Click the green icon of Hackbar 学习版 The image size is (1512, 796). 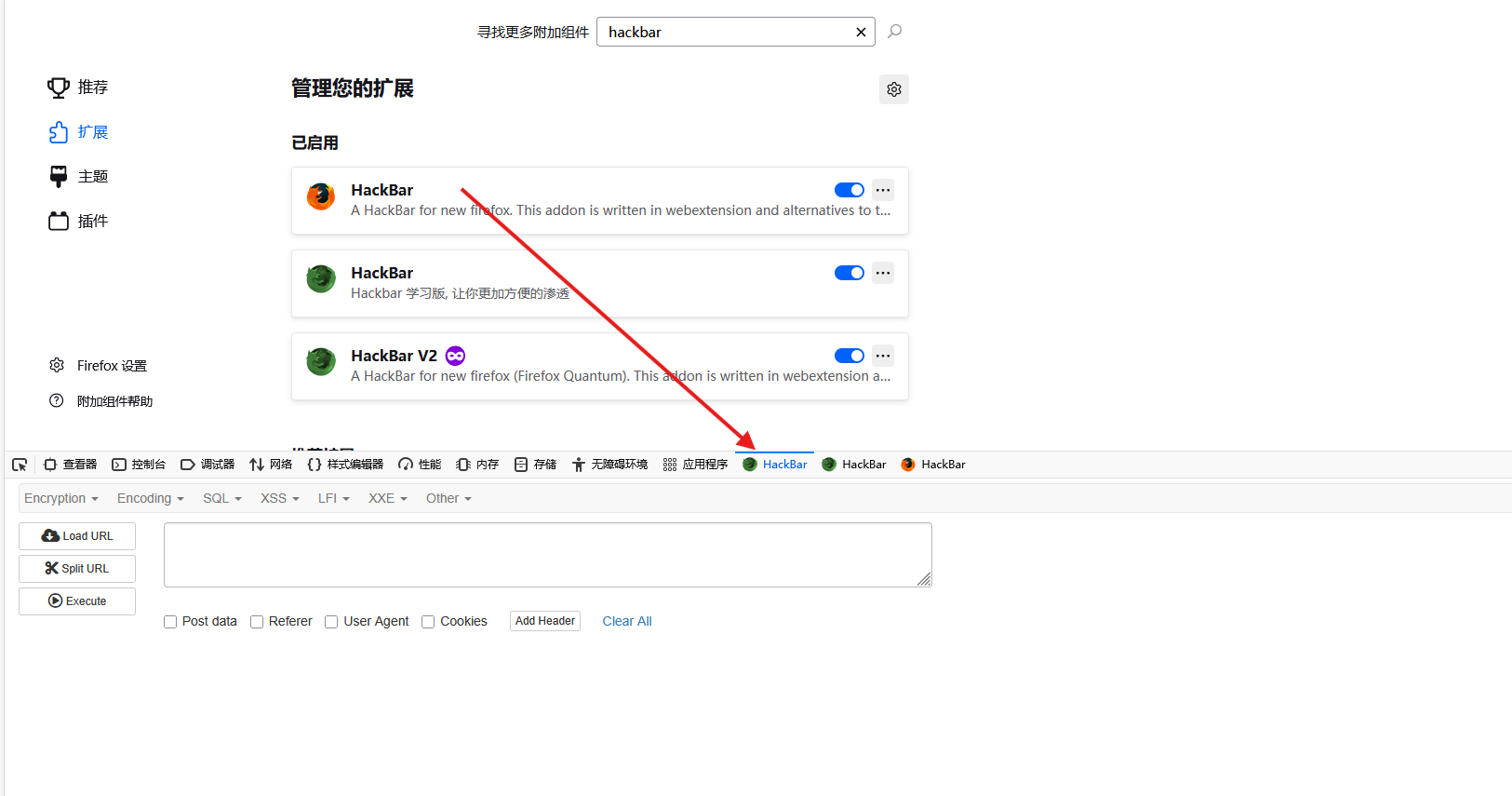click(321, 278)
